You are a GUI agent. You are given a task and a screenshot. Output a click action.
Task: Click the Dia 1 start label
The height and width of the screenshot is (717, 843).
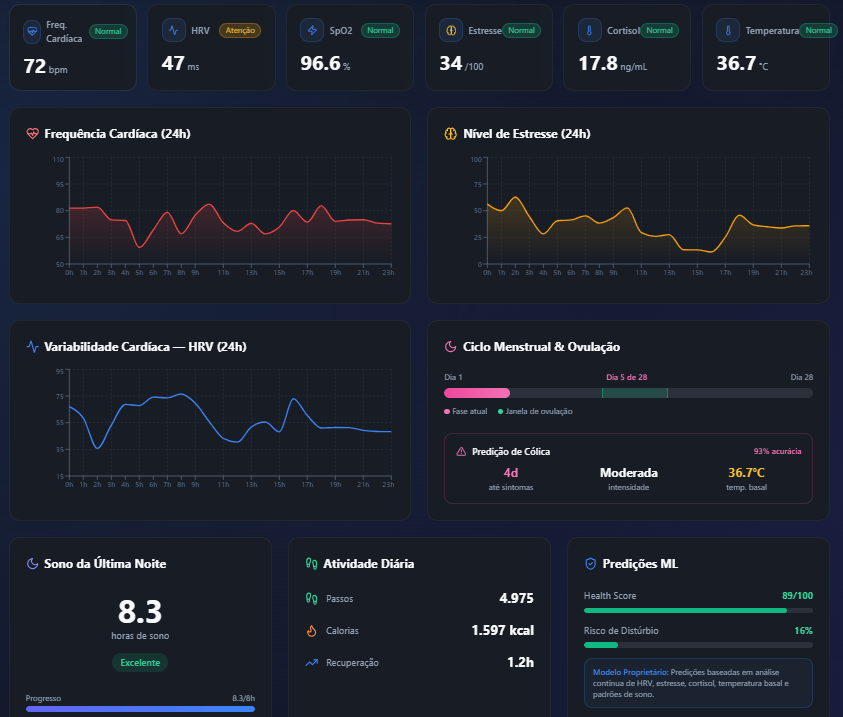[x=453, y=377]
